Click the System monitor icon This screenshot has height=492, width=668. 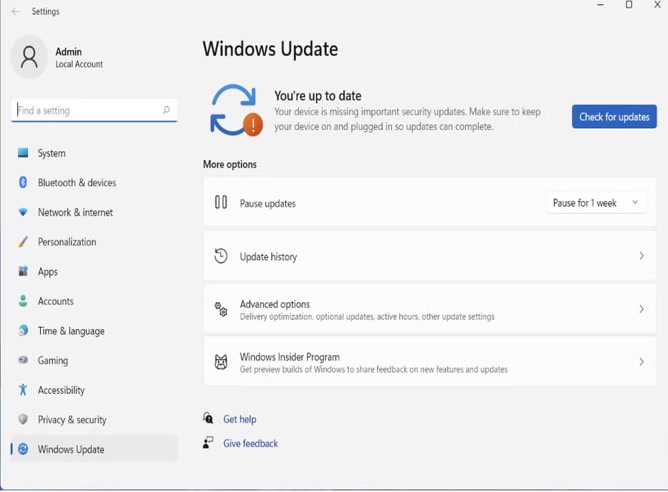tap(23, 152)
